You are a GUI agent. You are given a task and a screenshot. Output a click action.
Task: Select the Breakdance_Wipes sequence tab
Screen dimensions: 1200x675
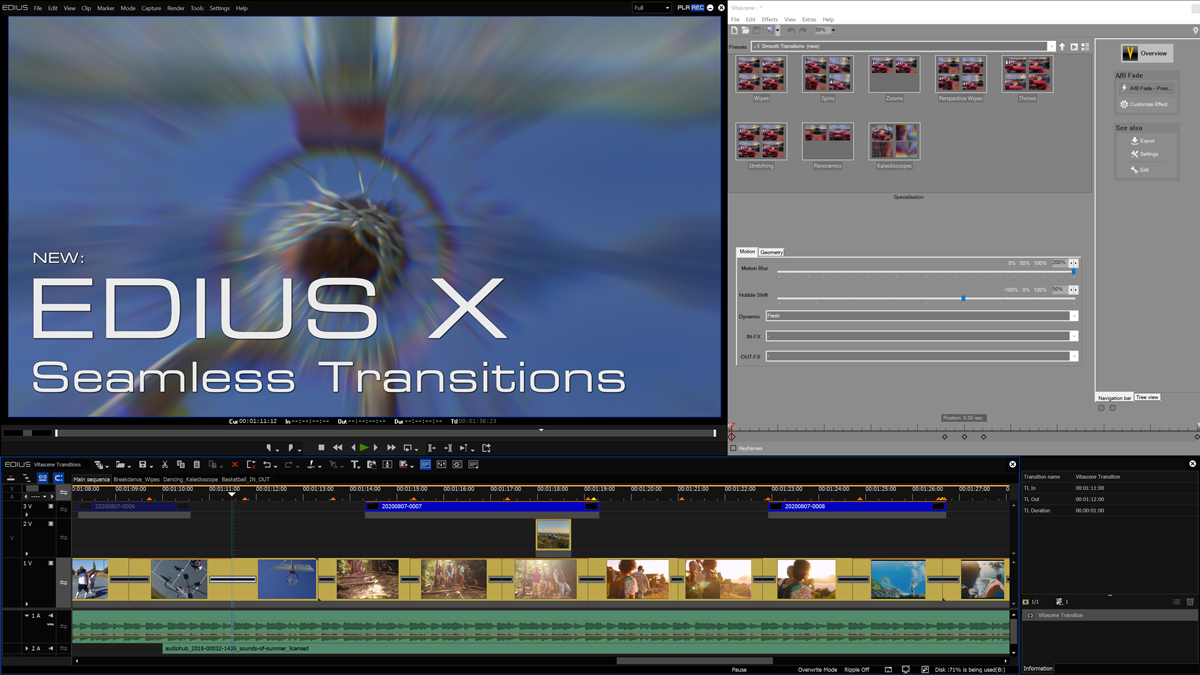coord(136,479)
